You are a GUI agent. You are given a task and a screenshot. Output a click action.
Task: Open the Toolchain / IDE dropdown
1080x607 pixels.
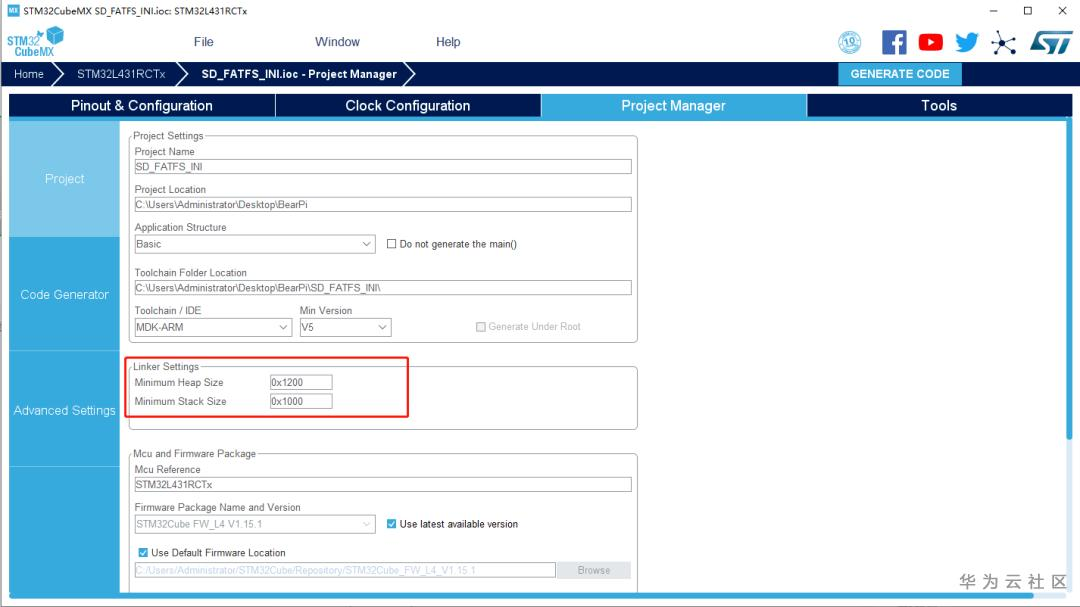tap(213, 327)
